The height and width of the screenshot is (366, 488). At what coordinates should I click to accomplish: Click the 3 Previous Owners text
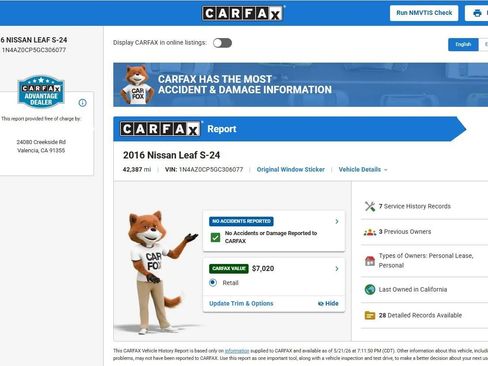pyautogui.click(x=405, y=232)
